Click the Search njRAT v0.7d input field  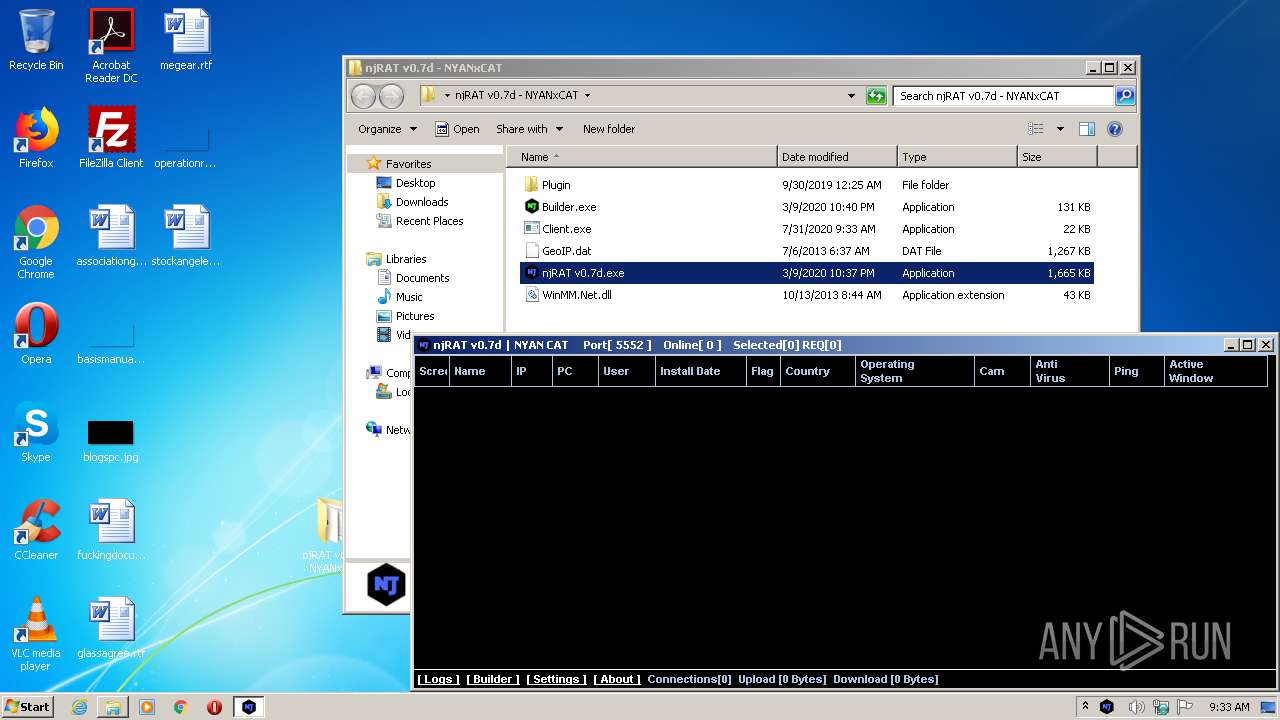pyautogui.click(x=1003, y=96)
